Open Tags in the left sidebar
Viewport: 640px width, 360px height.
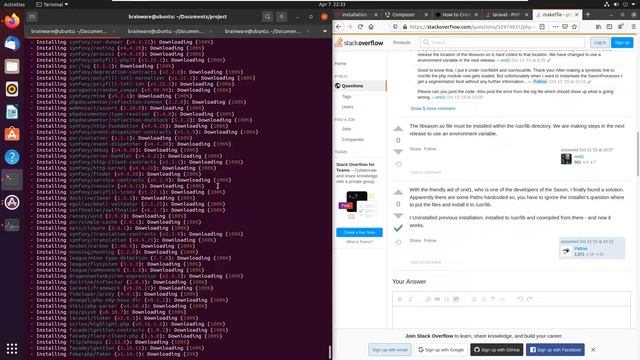(347, 97)
